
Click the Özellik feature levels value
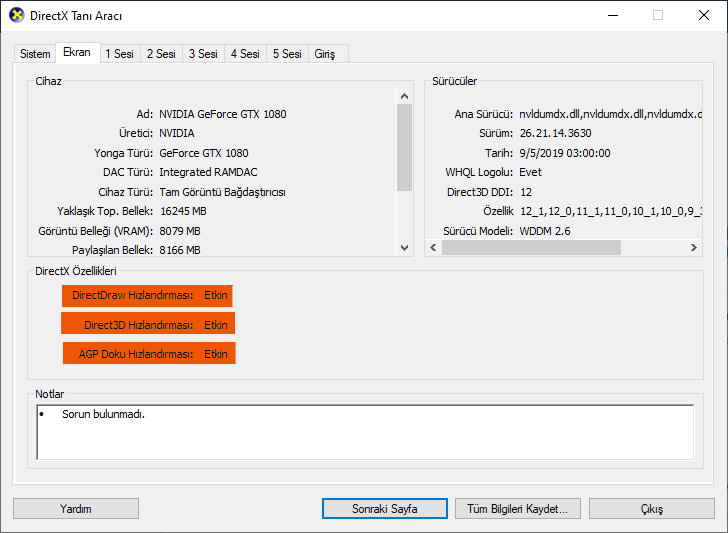(611, 211)
